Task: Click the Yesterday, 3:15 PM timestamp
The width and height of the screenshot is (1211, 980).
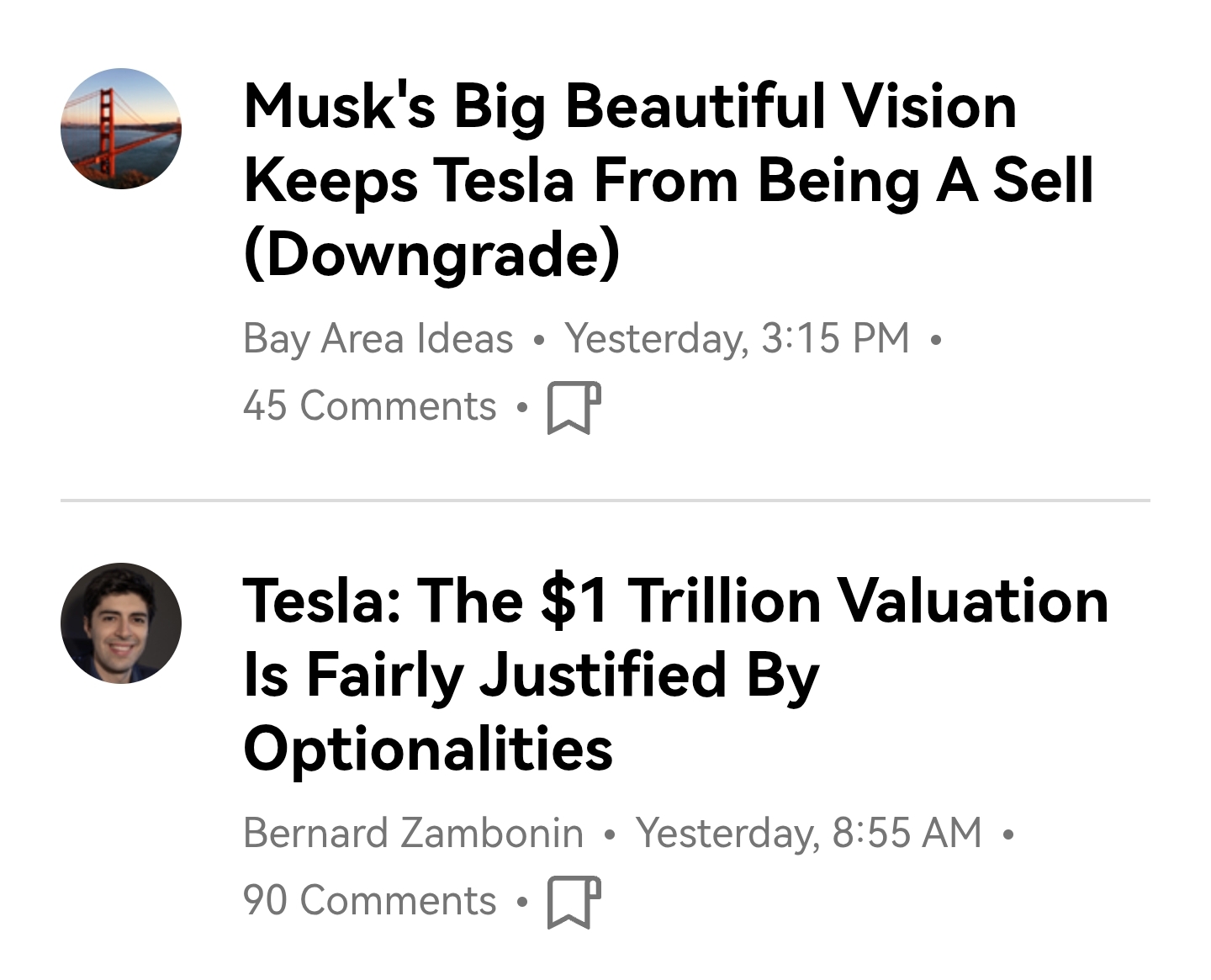Action: (737, 339)
